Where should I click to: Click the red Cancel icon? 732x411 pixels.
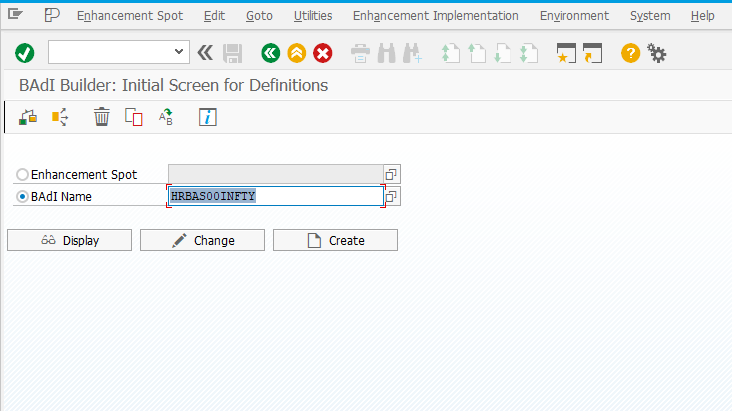(323, 53)
